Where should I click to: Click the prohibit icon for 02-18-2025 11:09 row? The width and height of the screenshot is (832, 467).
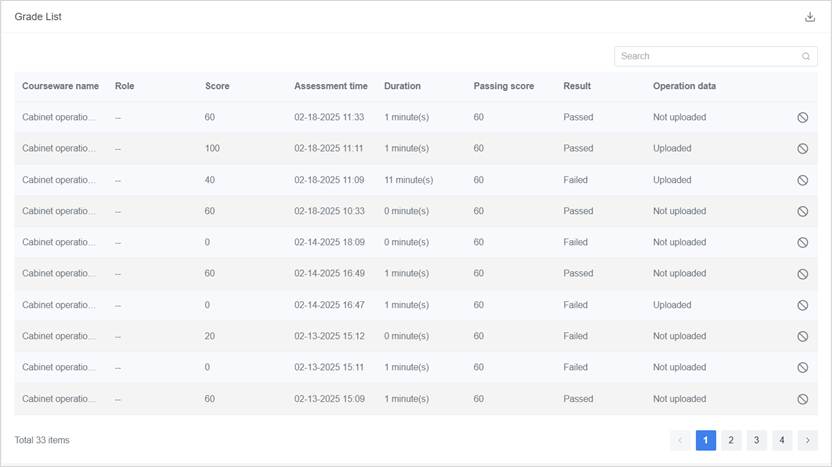coord(802,180)
